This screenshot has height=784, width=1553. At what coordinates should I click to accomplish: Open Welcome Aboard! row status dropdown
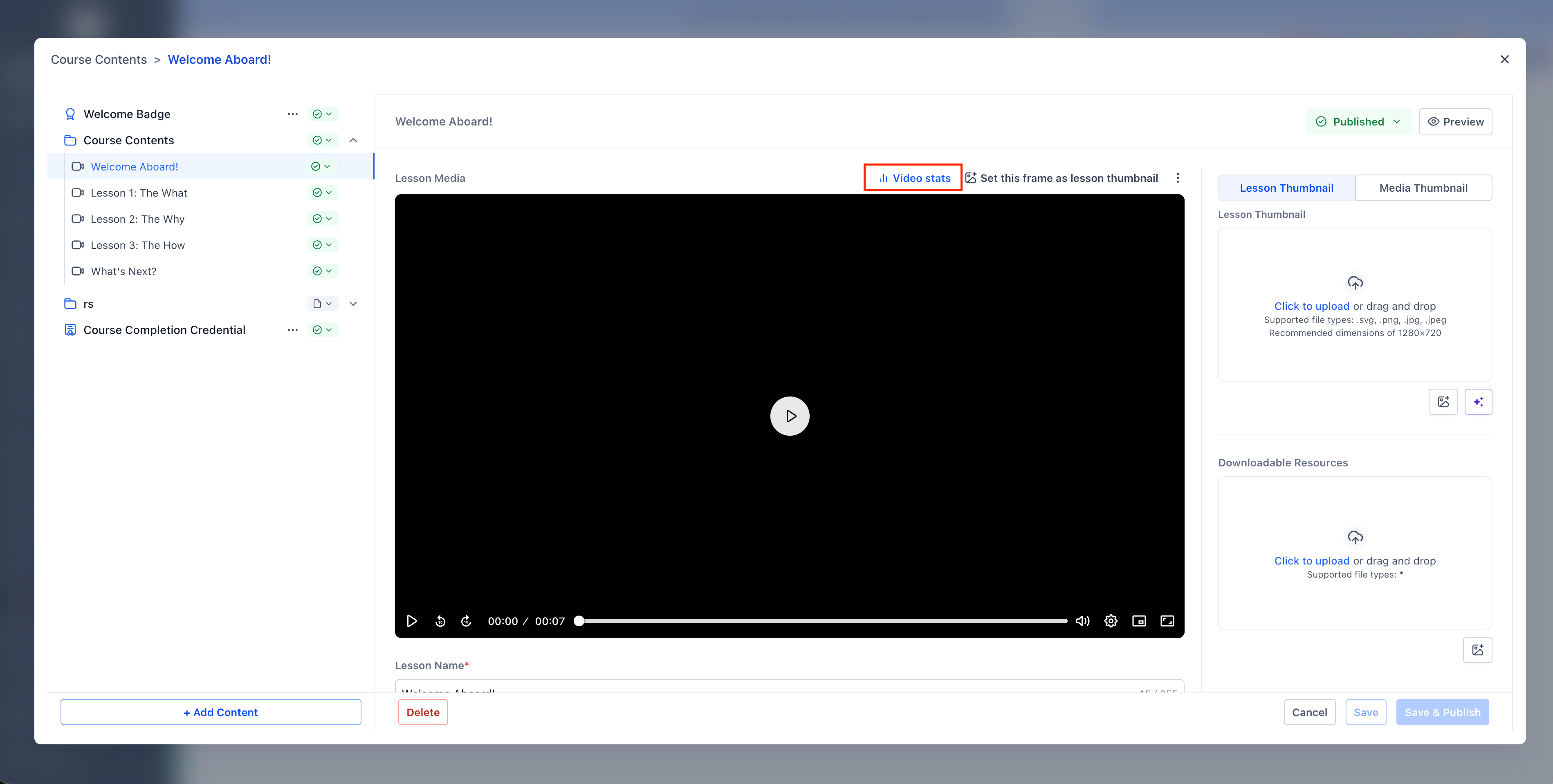(x=321, y=166)
